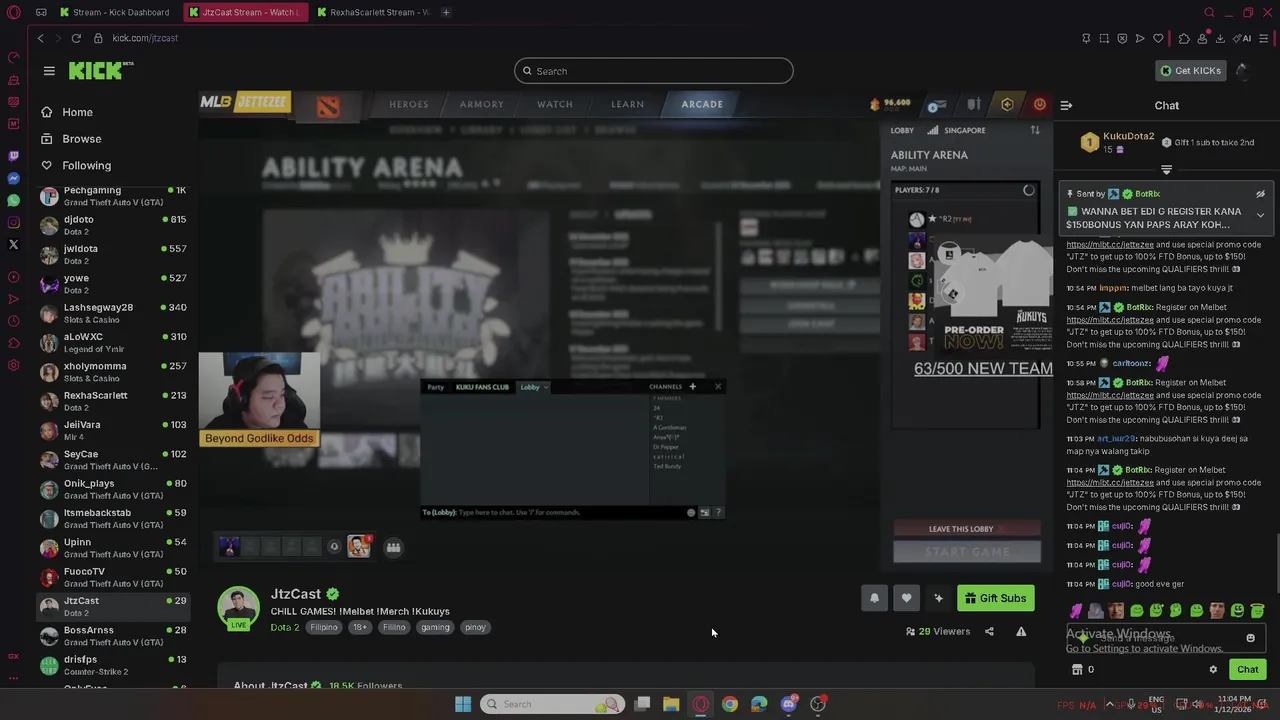Click the Get KICKs button
The width and height of the screenshot is (1280, 720).
[1191, 71]
